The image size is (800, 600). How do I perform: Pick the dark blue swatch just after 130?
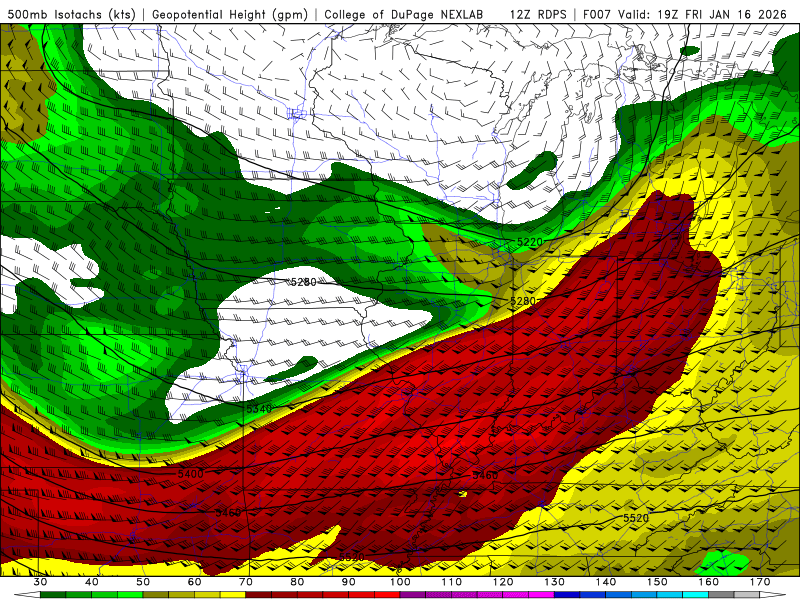pyautogui.click(x=567, y=595)
